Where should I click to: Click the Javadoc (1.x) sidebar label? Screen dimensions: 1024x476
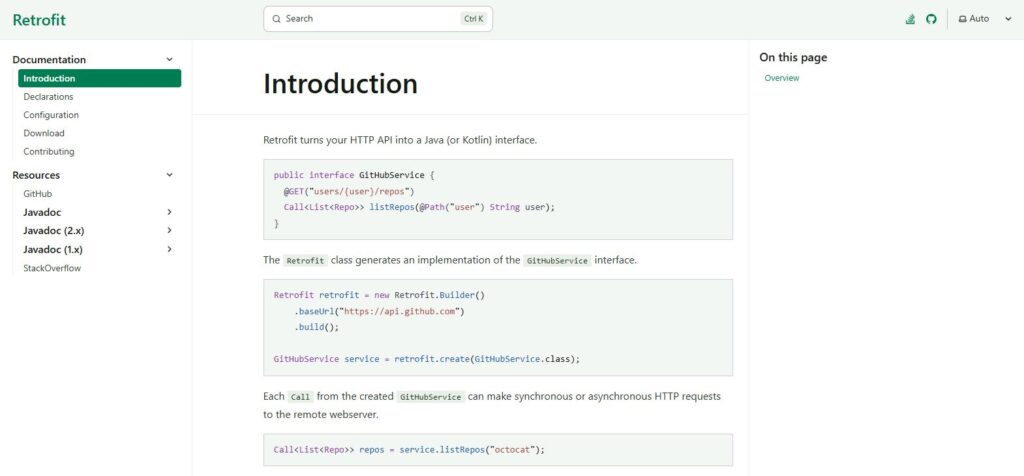click(53, 249)
